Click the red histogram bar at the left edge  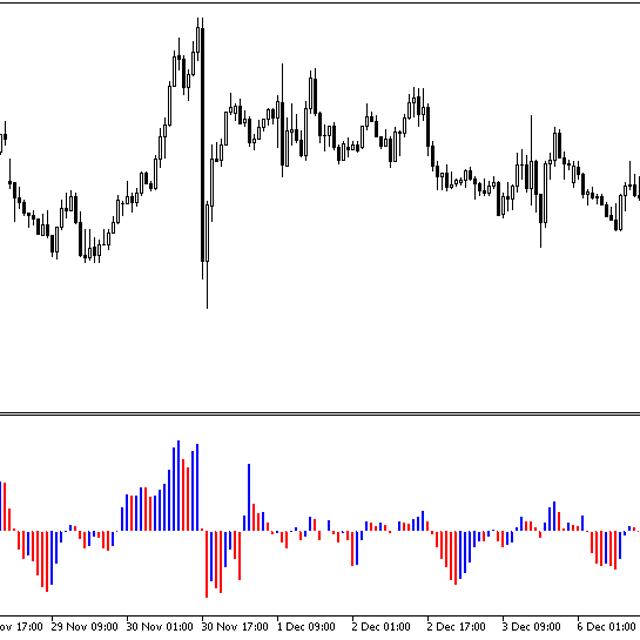(x=5, y=507)
